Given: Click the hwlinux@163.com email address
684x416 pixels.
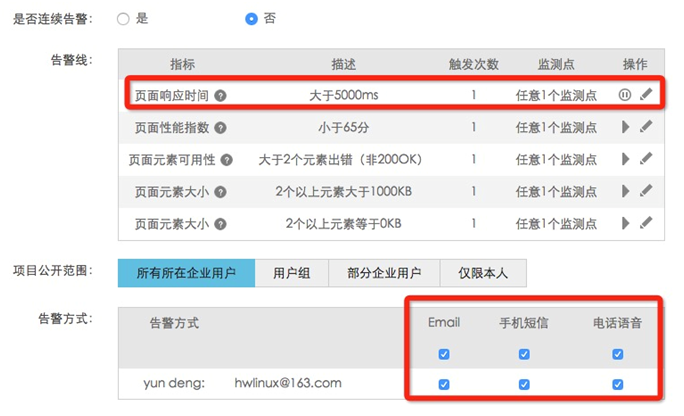Looking at the screenshot, I should [x=288, y=383].
